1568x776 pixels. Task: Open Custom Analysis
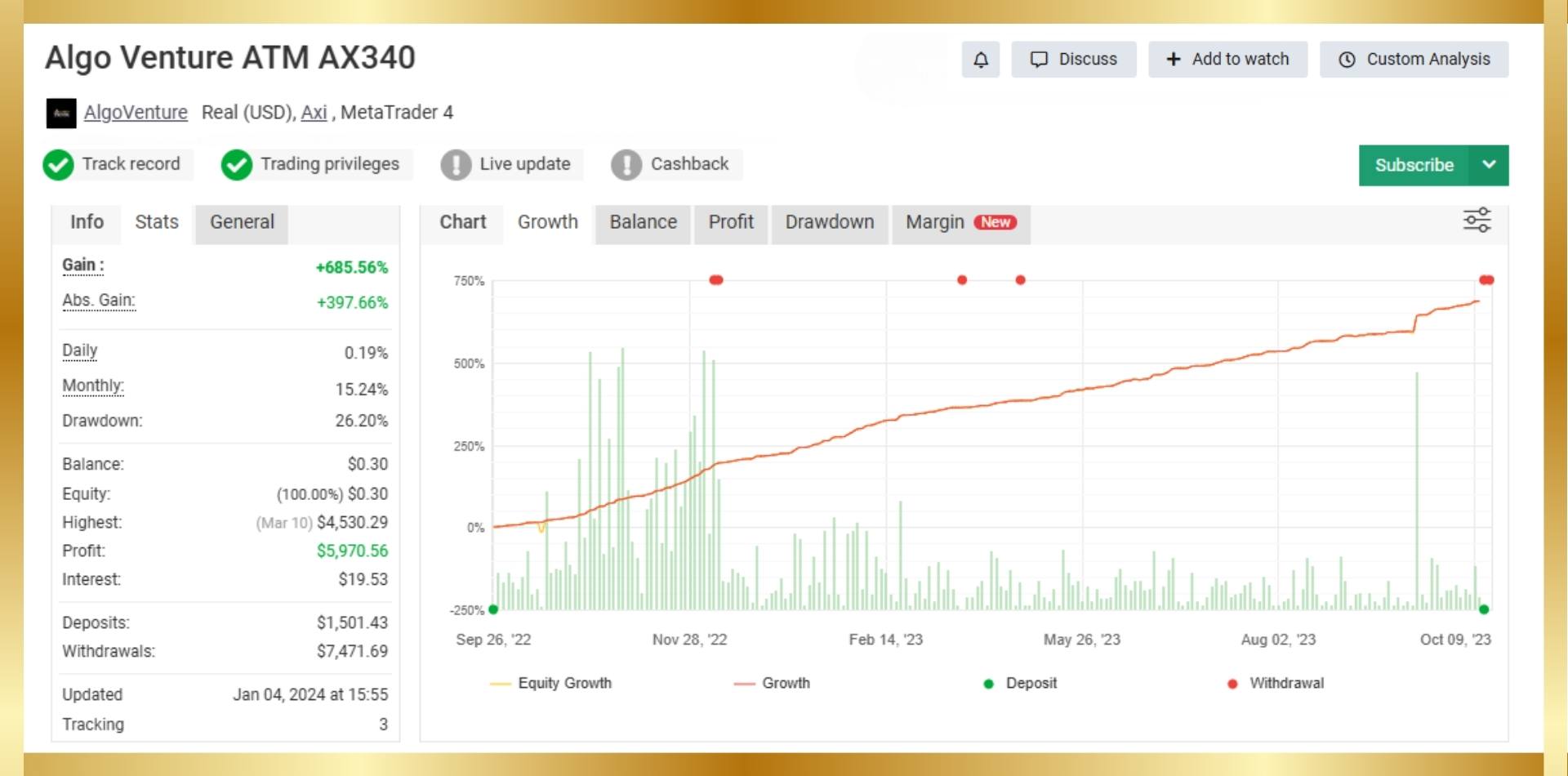click(1414, 60)
